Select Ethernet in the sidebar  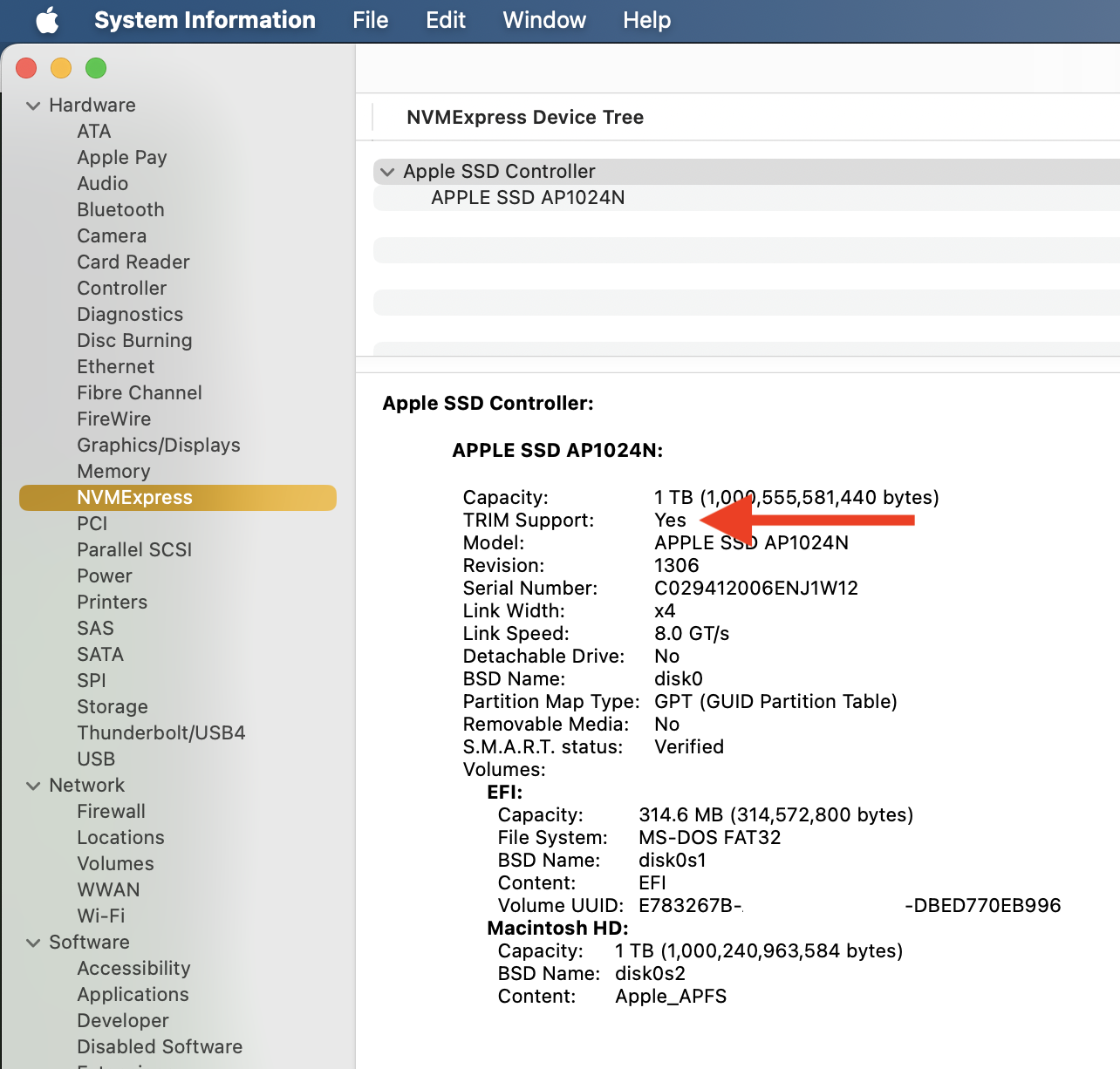(116, 367)
